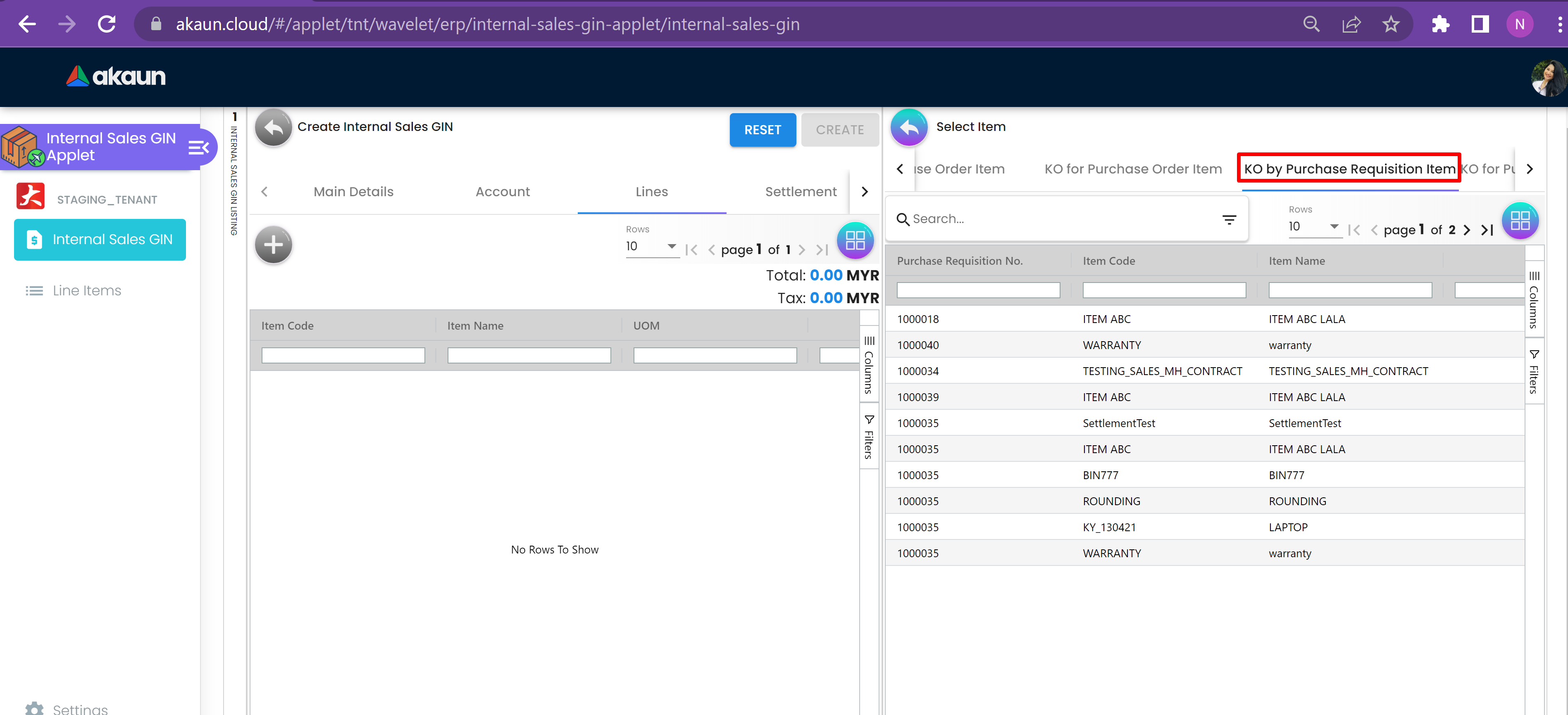Open Rows dropdown in Lines panel
This screenshot has height=715, width=1568.
pyautogui.click(x=651, y=247)
